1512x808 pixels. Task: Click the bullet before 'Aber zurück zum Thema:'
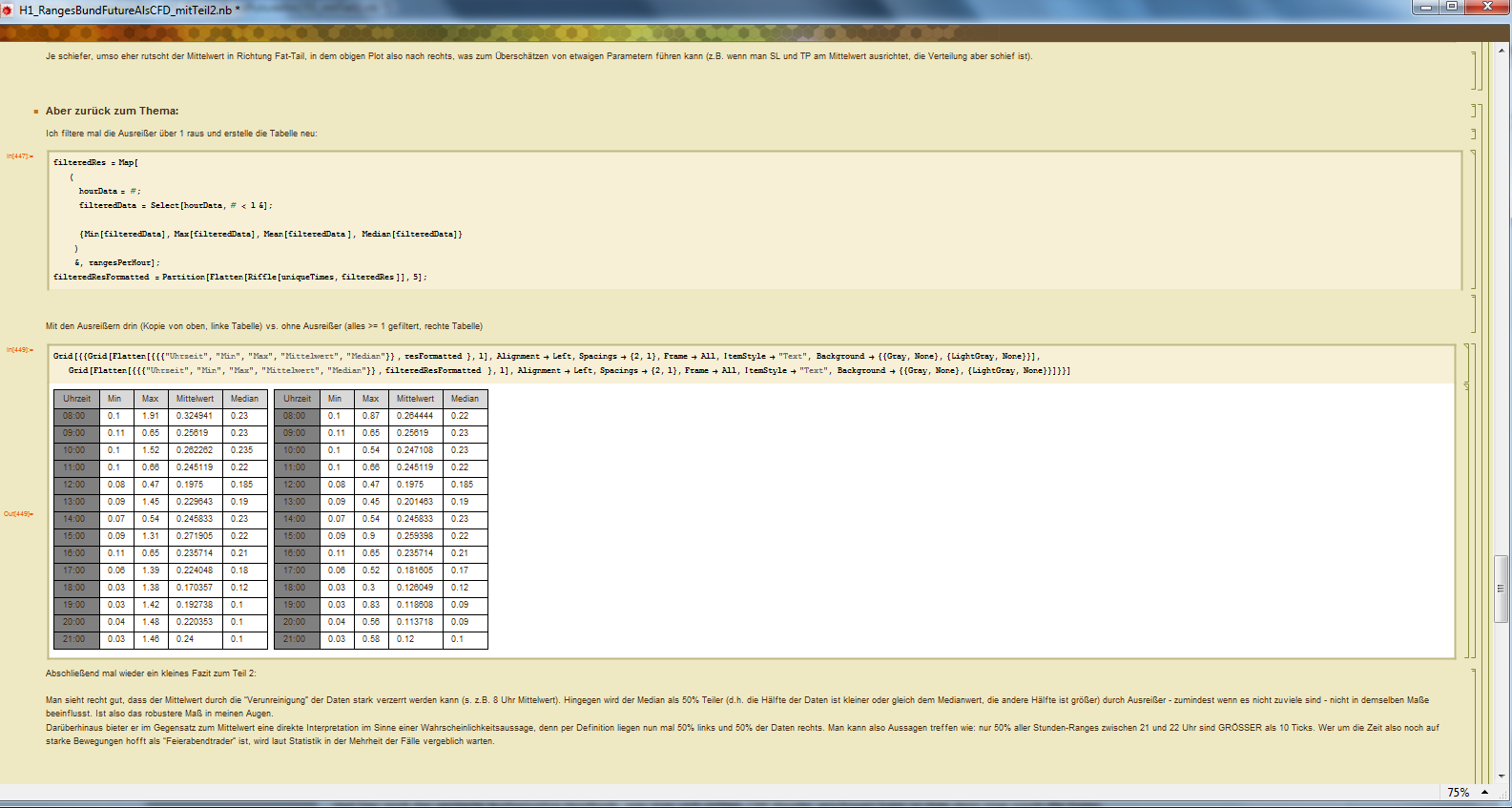(36, 112)
